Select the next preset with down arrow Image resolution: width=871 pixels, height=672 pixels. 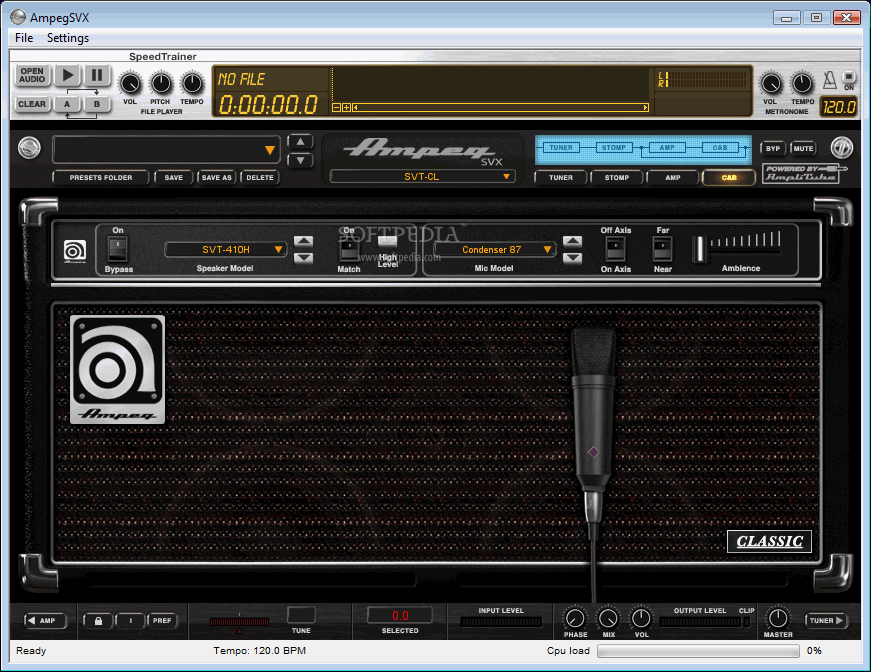[300, 161]
